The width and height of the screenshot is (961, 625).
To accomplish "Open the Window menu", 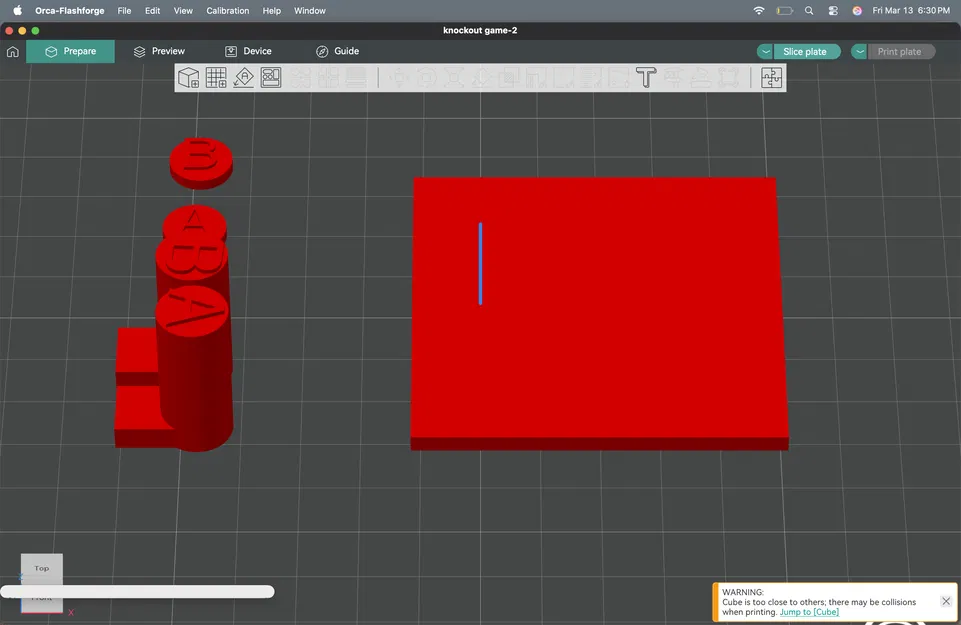I will click(310, 10).
